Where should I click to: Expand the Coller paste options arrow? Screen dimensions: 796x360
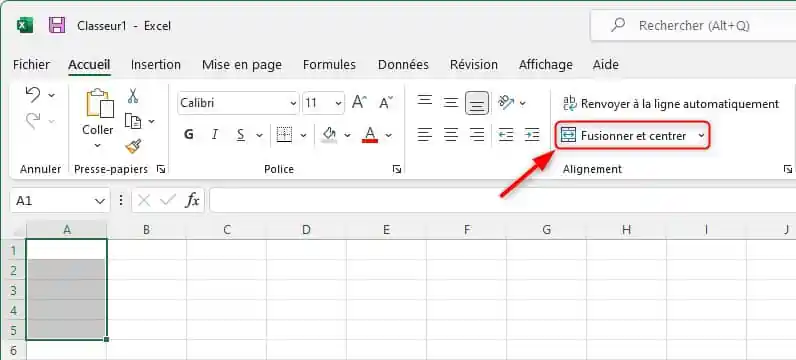pos(98,146)
